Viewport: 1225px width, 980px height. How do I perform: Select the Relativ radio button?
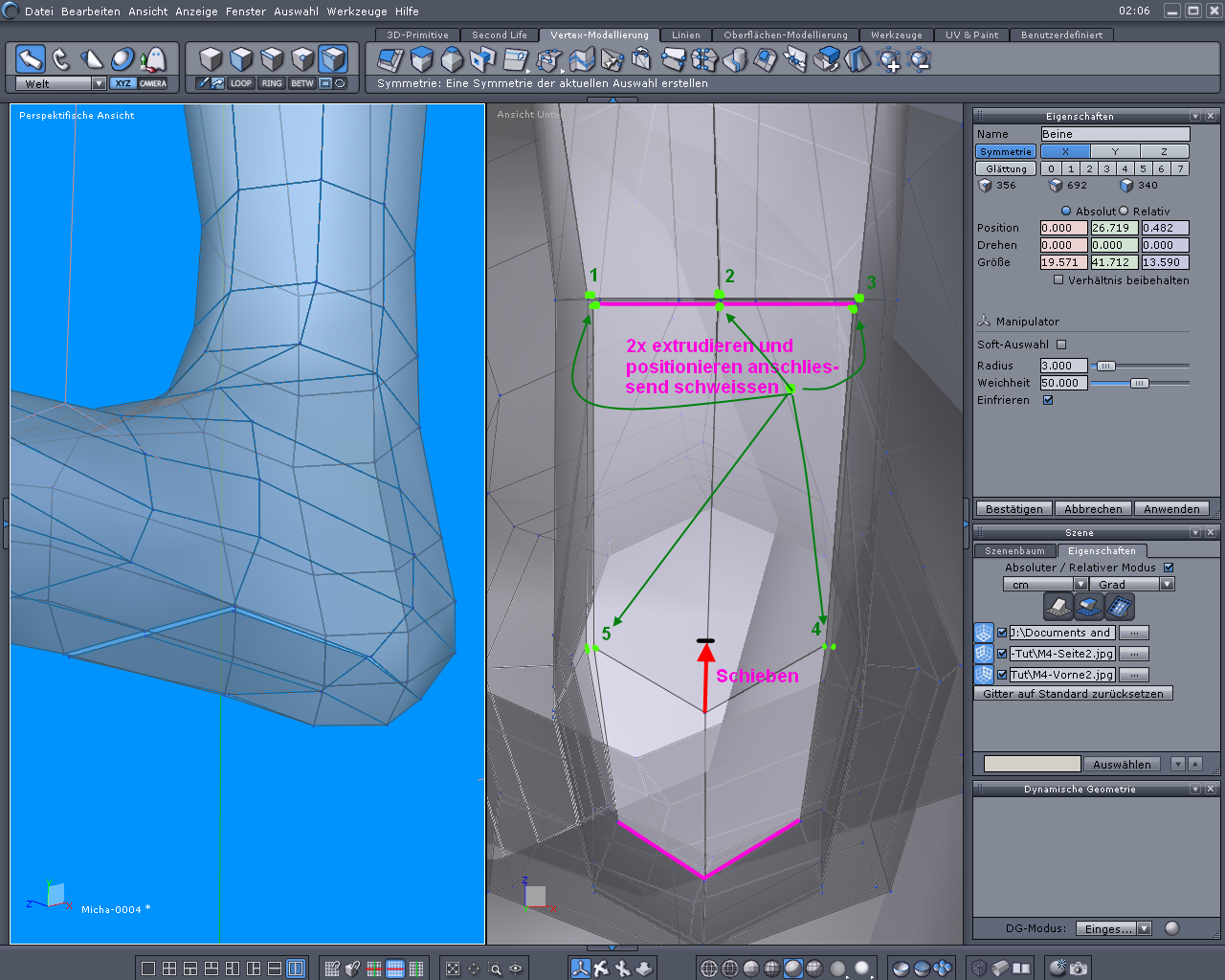tap(1124, 212)
